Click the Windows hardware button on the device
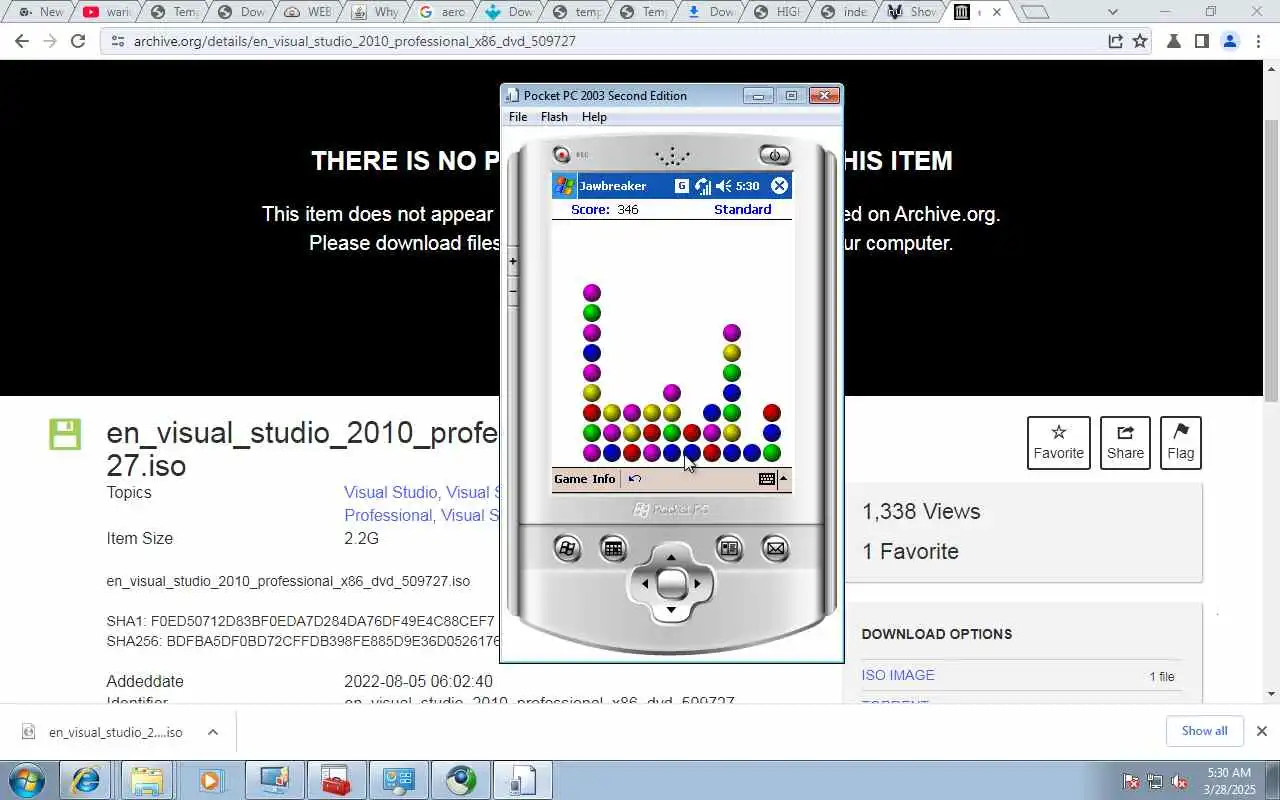The width and height of the screenshot is (1280, 800). (567, 548)
